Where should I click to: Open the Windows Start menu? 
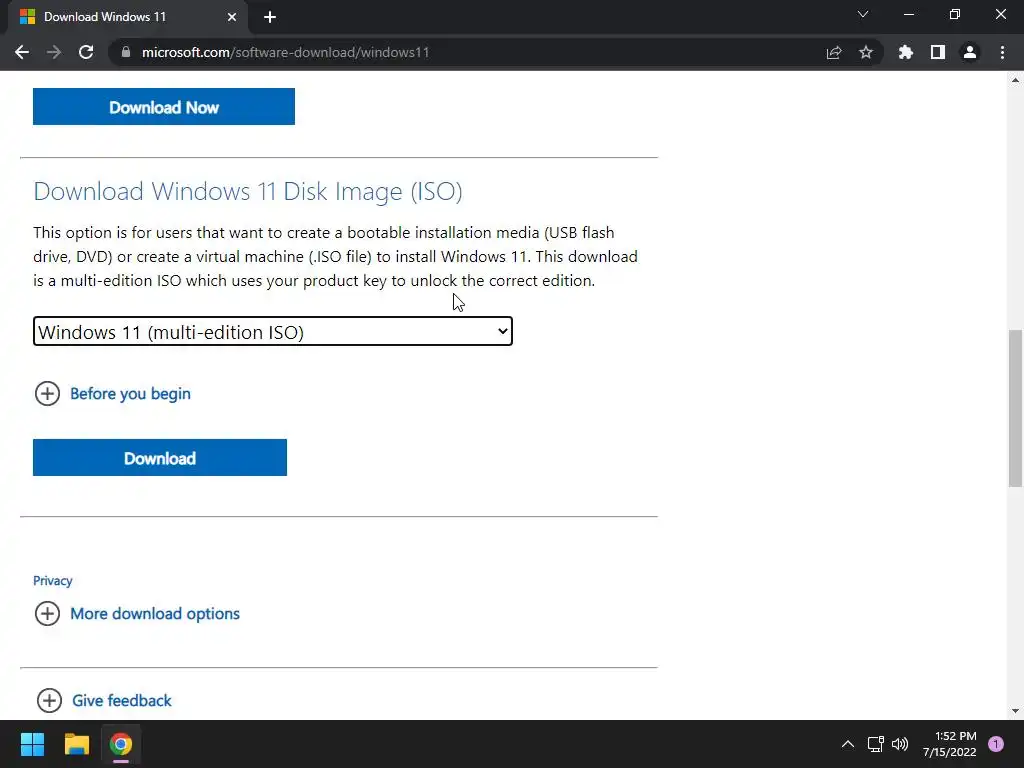click(32, 744)
